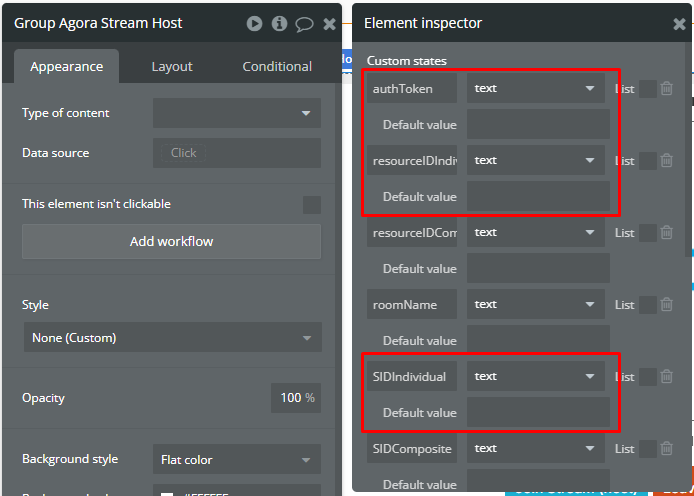Open Background style dropdown set to Flat color

point(237,460)
